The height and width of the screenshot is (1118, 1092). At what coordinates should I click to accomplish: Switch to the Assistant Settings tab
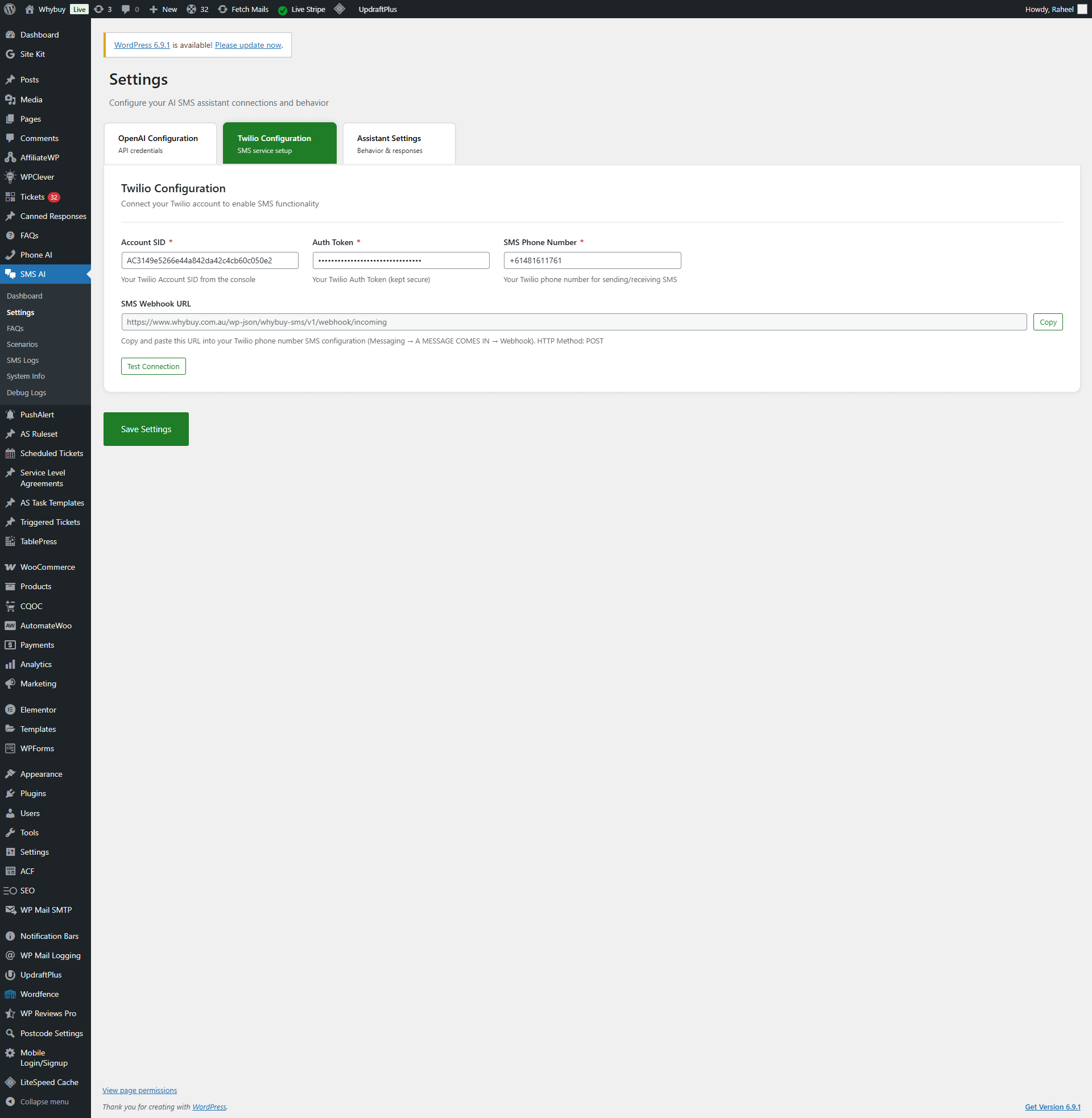[x=399, y=143]
